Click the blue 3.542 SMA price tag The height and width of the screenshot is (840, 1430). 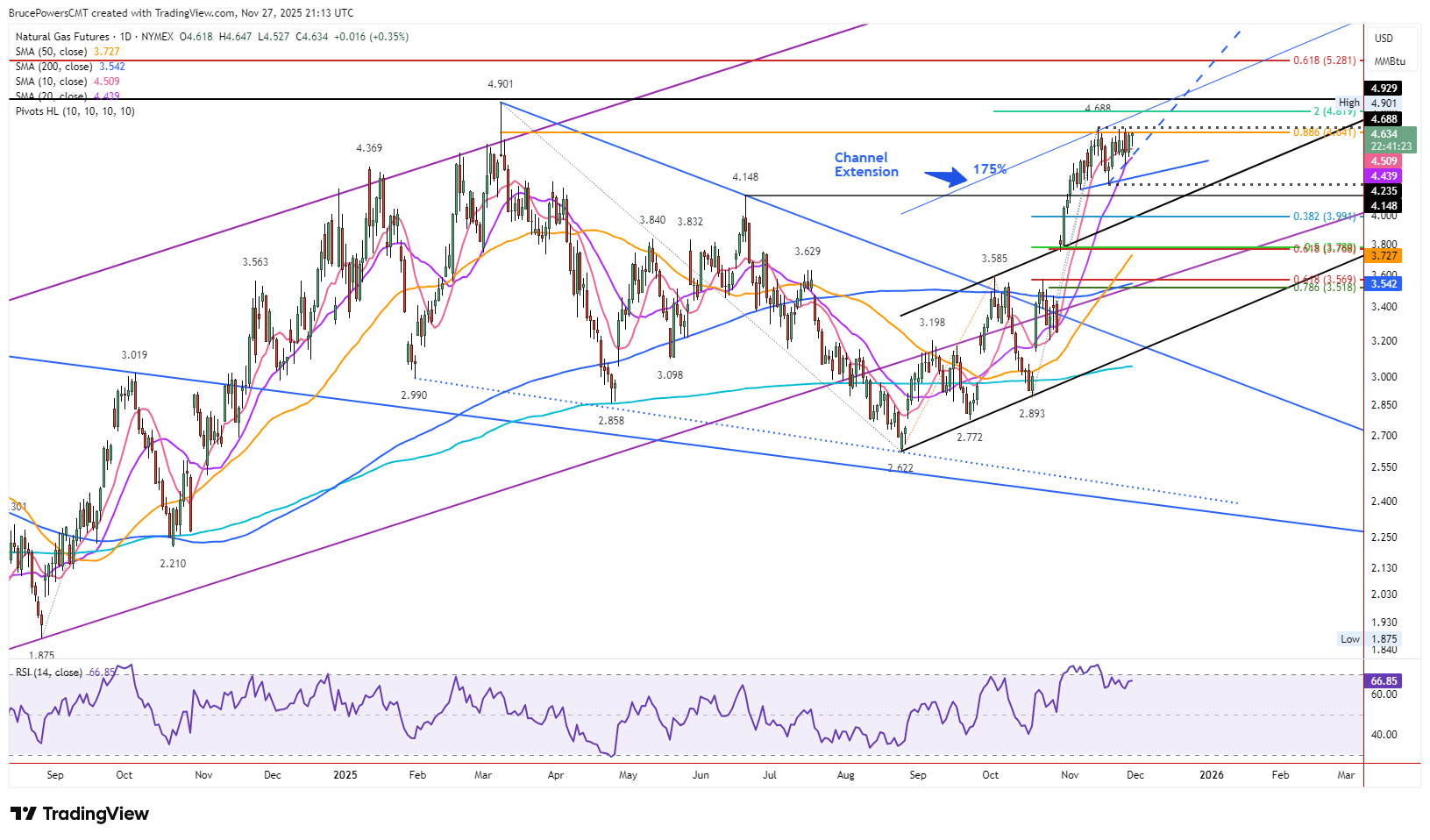pos(1384,284)
